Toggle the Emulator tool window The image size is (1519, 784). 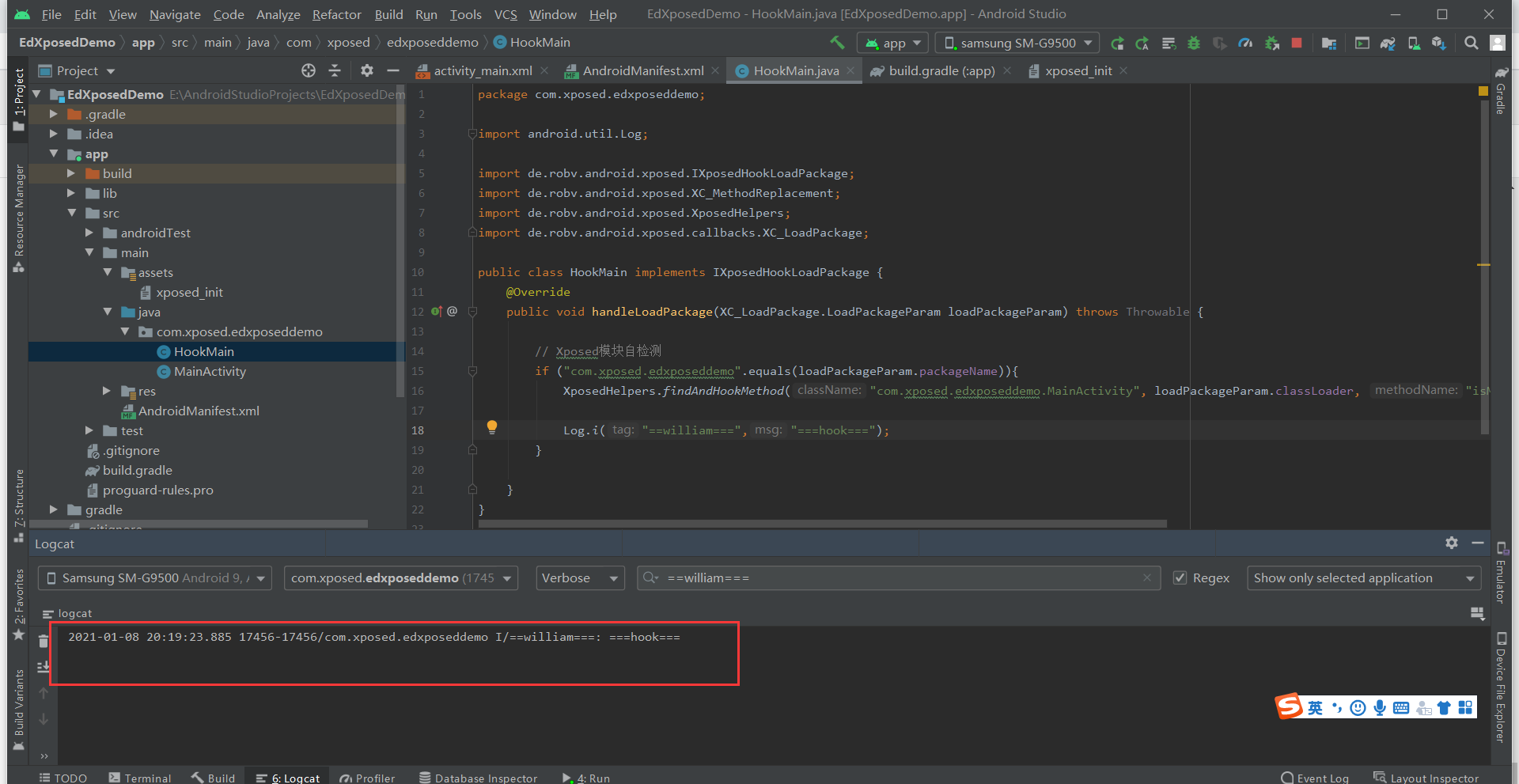1501,581
